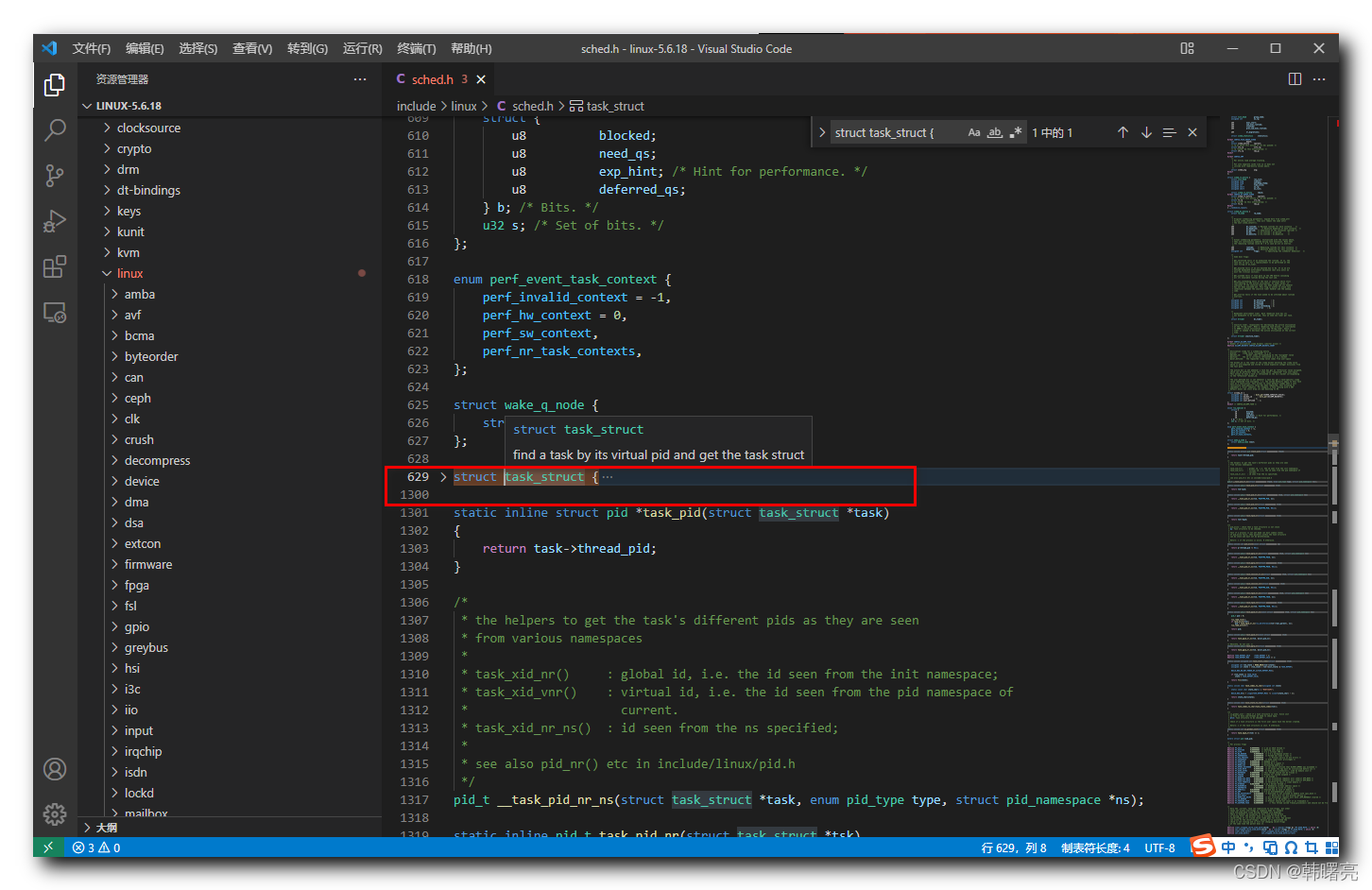Expand the crypto folder
The image size is (1372, 890).
point(134,148)
